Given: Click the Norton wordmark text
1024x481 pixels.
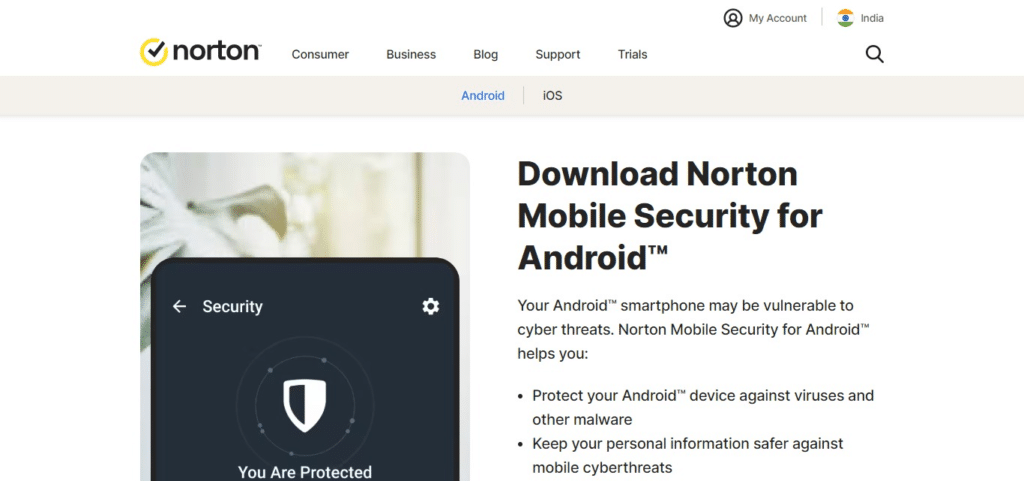Looking at the screenshot, I should click(x=216, y=51).
